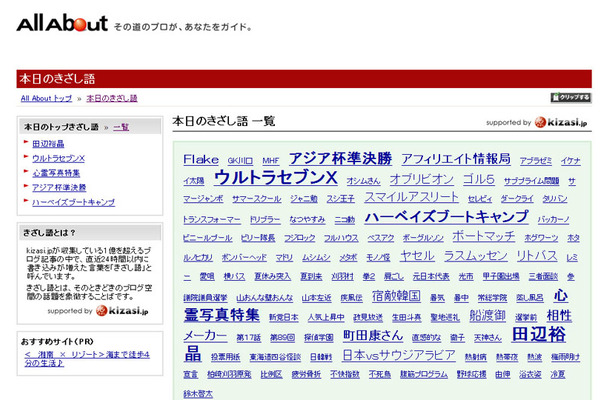Select large アジア杯準決勝 tag in cloud
This screenshot has height=400, width=610.
[x=340, y=158]
